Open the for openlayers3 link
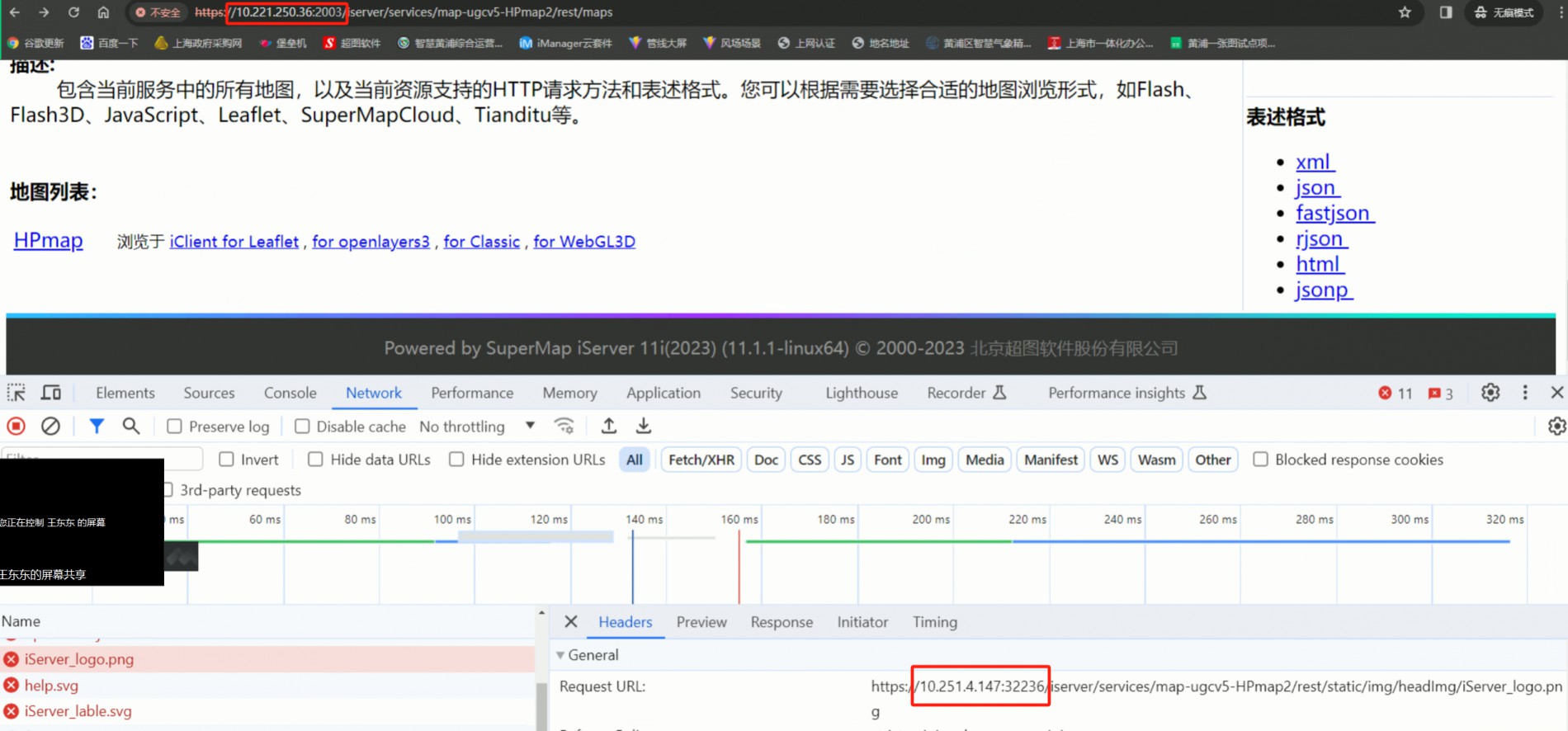Screen dimensions: 1568x731 click(371, 242)
